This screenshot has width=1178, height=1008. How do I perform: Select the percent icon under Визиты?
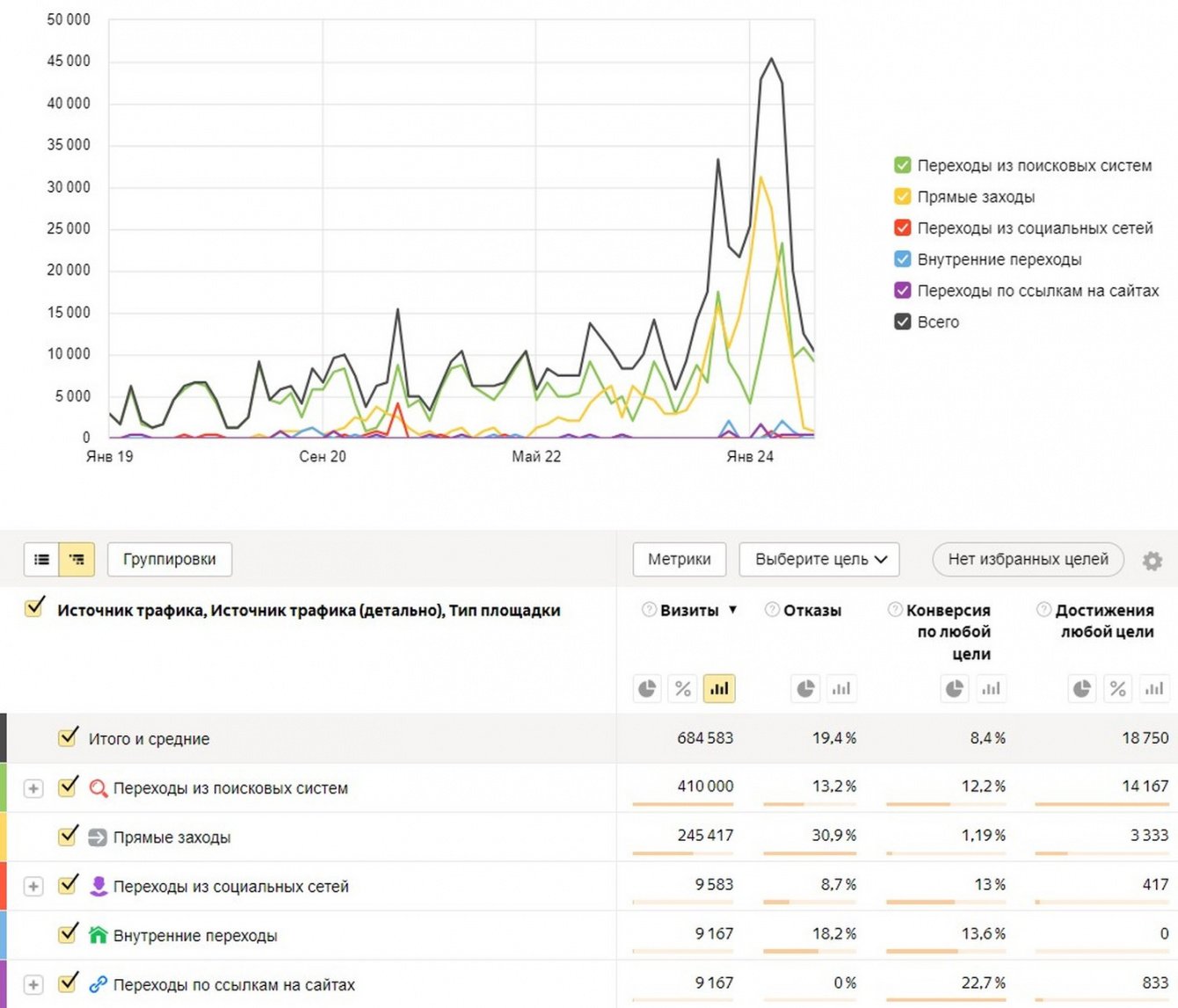click(683, 689)
